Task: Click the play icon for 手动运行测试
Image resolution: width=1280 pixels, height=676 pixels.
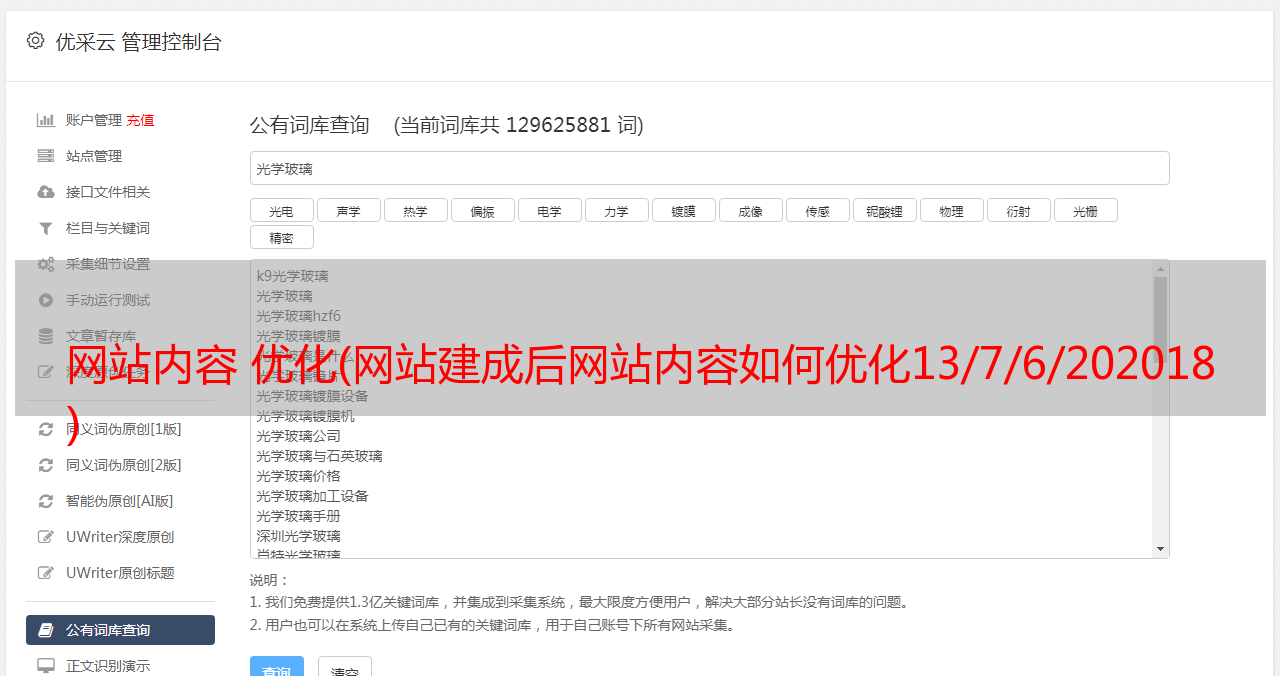Action: pos(46,300)
